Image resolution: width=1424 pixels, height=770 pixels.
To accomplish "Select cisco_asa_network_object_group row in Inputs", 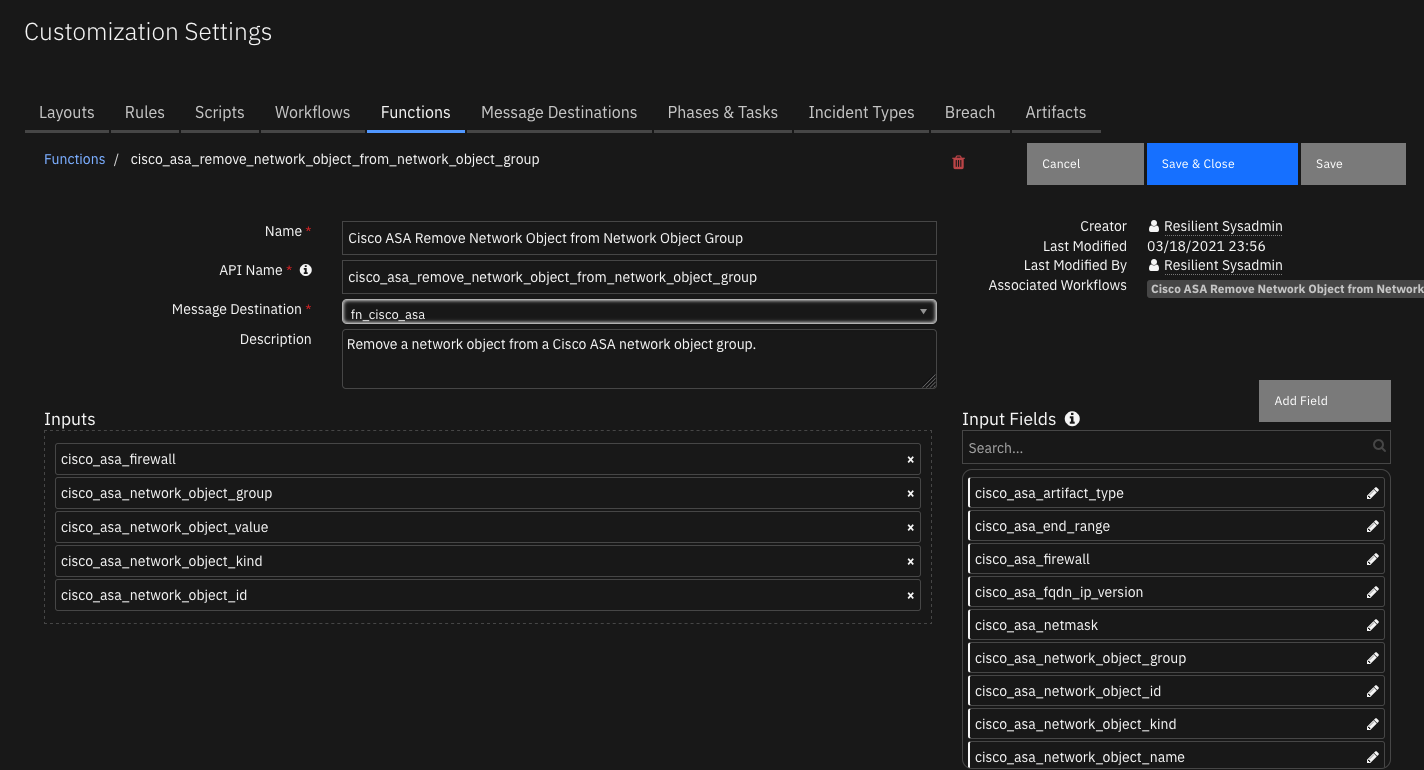I will (488, 494).
